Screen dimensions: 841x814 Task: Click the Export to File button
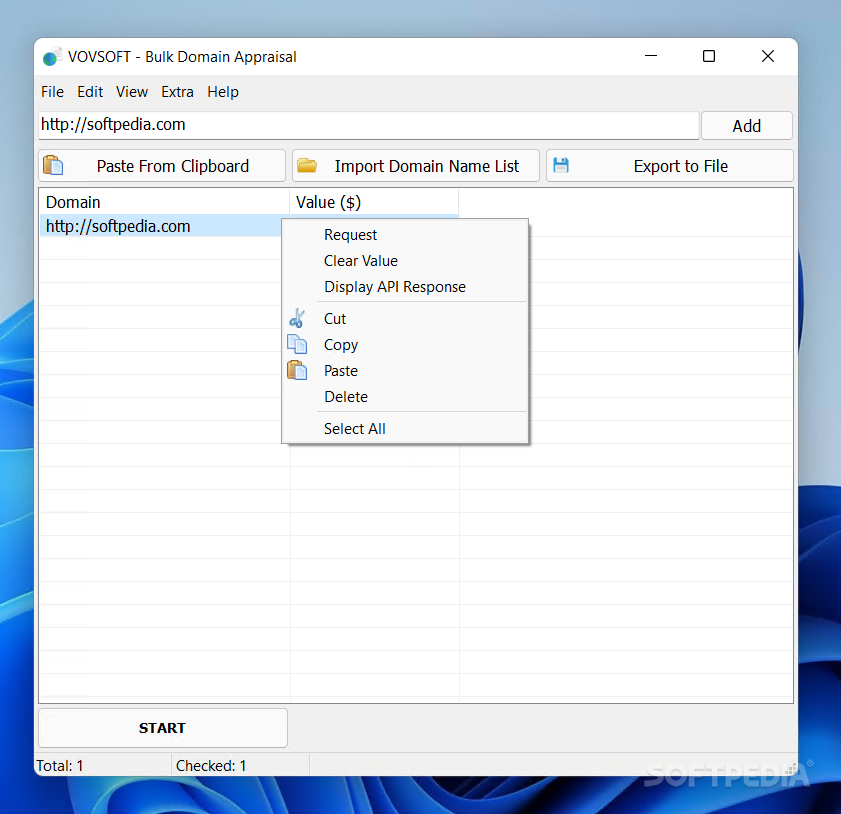pyautogui.click(x=669, y=166)
